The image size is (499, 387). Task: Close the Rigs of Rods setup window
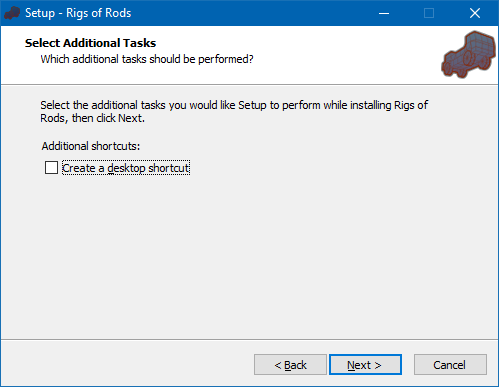475,13
